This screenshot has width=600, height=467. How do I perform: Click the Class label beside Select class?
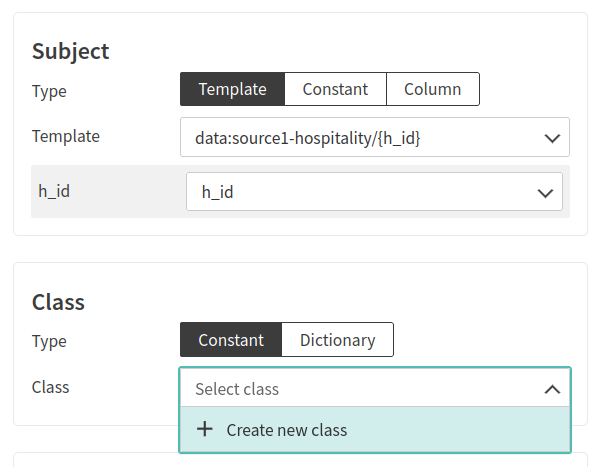point(50,386)
